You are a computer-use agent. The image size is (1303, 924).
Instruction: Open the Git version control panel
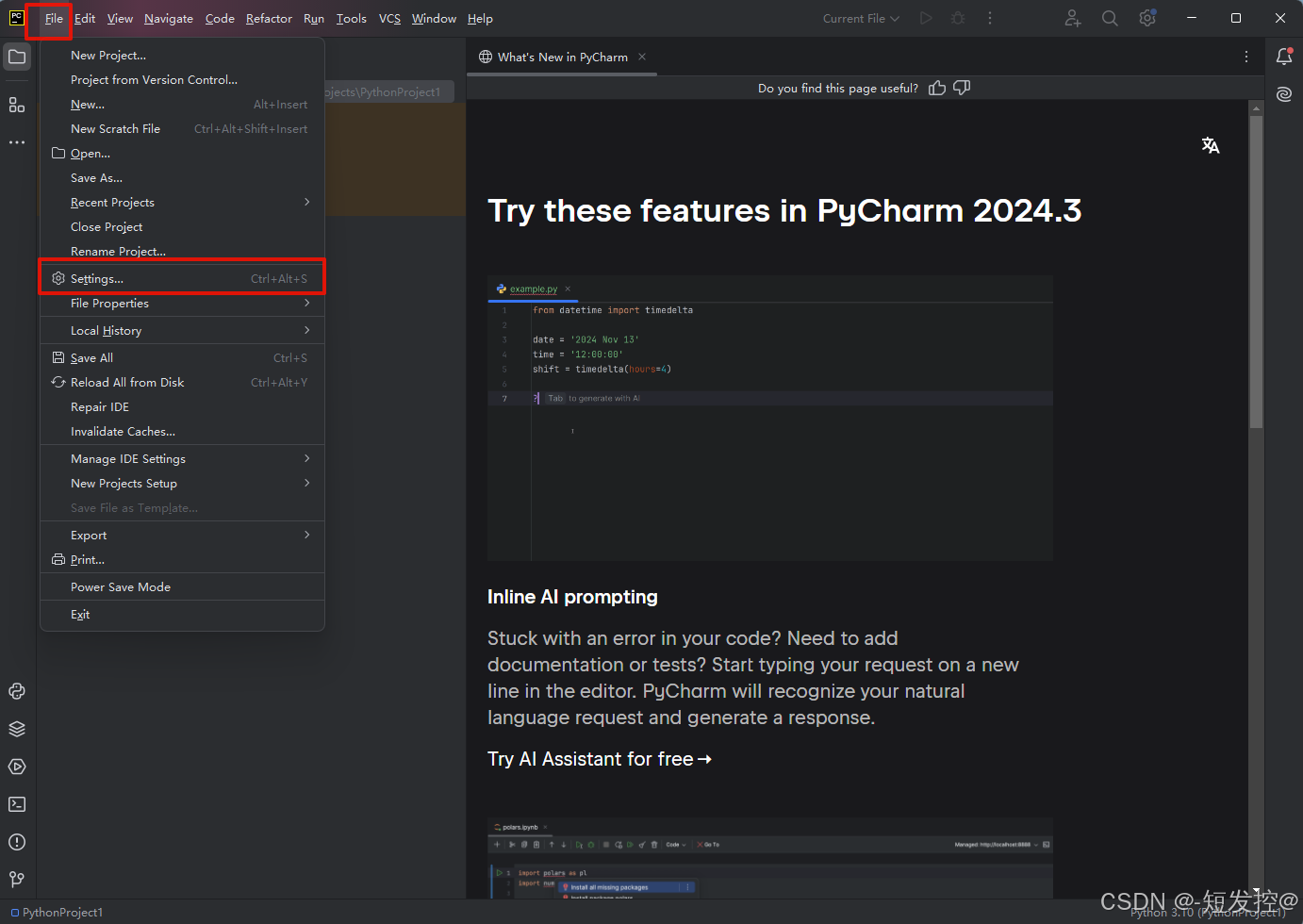(x=17, y=880)
